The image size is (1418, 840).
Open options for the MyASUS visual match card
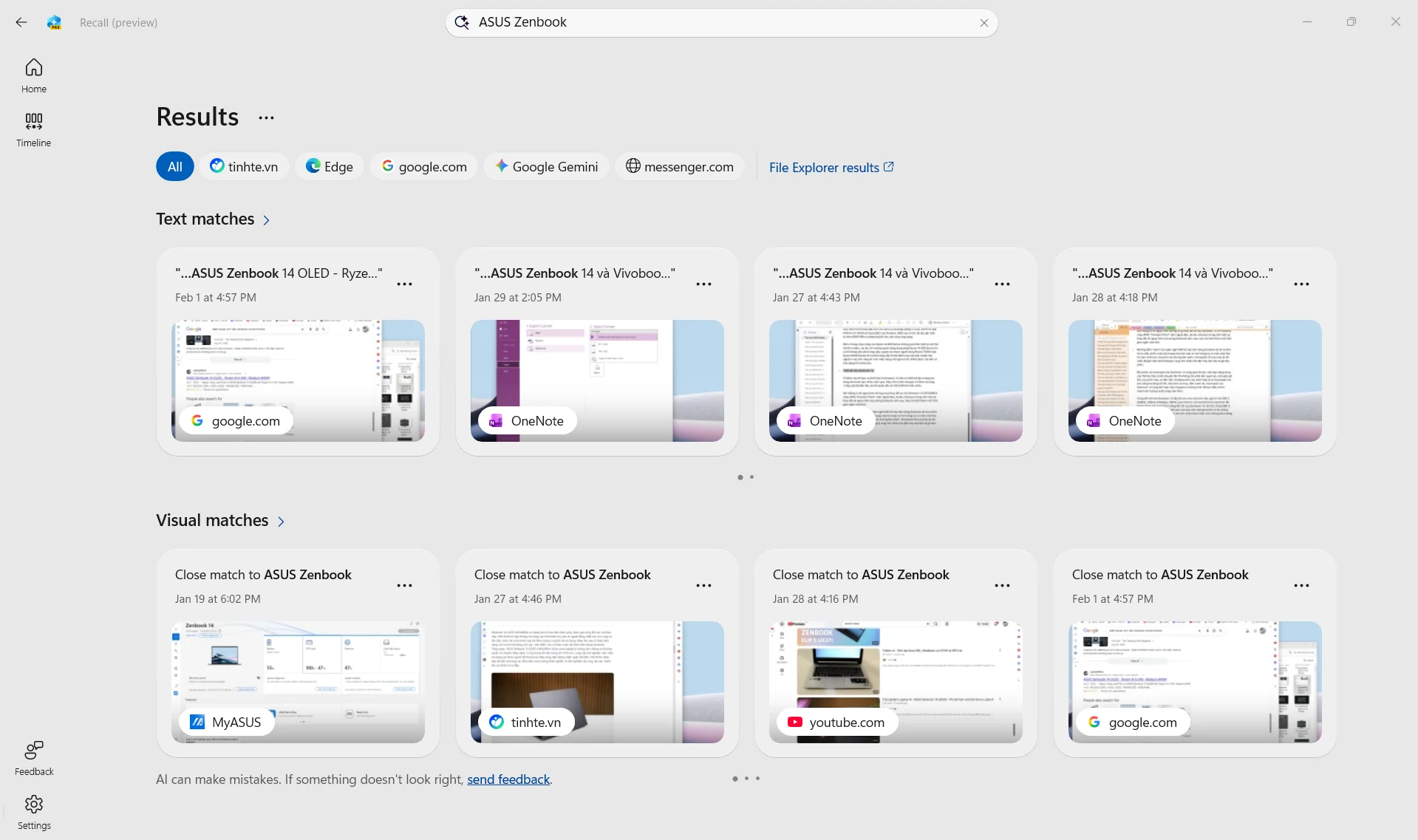pyautogui.click(x=404, y=586)
